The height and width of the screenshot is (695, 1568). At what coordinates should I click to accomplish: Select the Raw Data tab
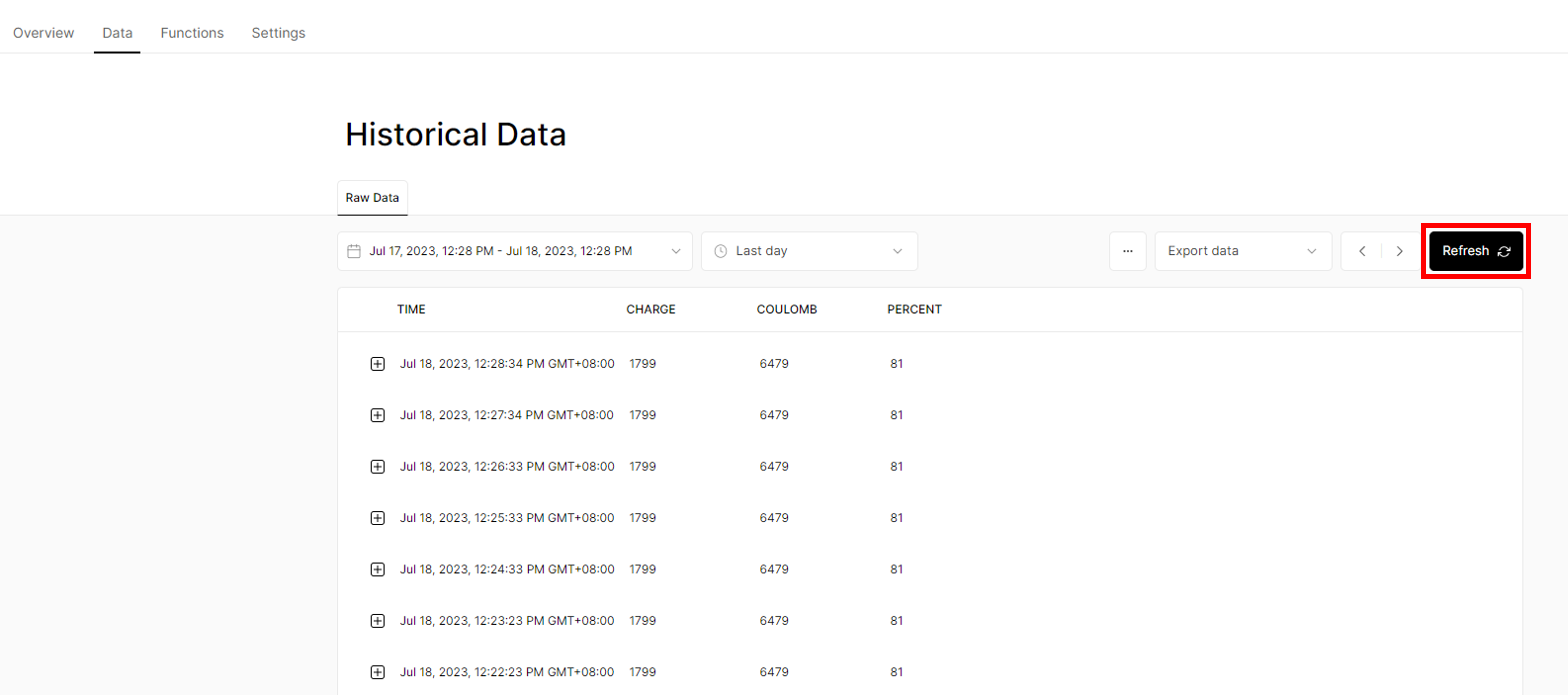[x=372, y=198]
